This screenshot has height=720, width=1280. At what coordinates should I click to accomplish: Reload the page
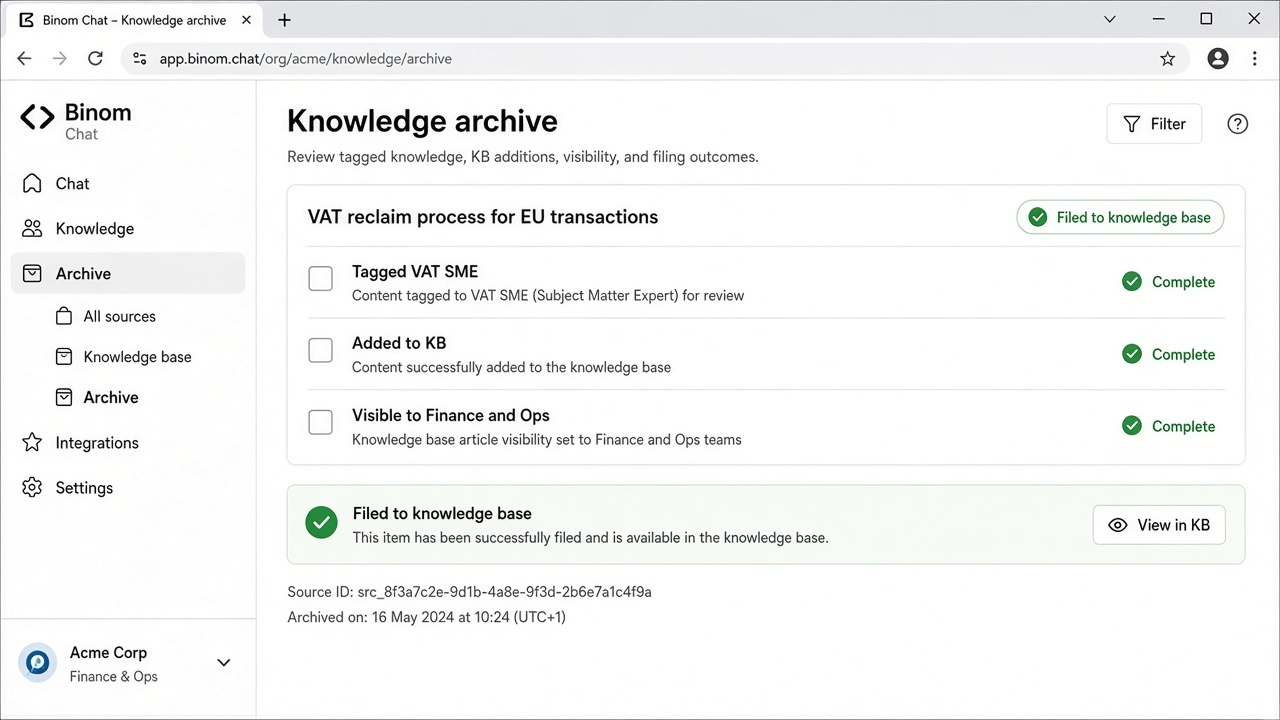pos(95,59)
